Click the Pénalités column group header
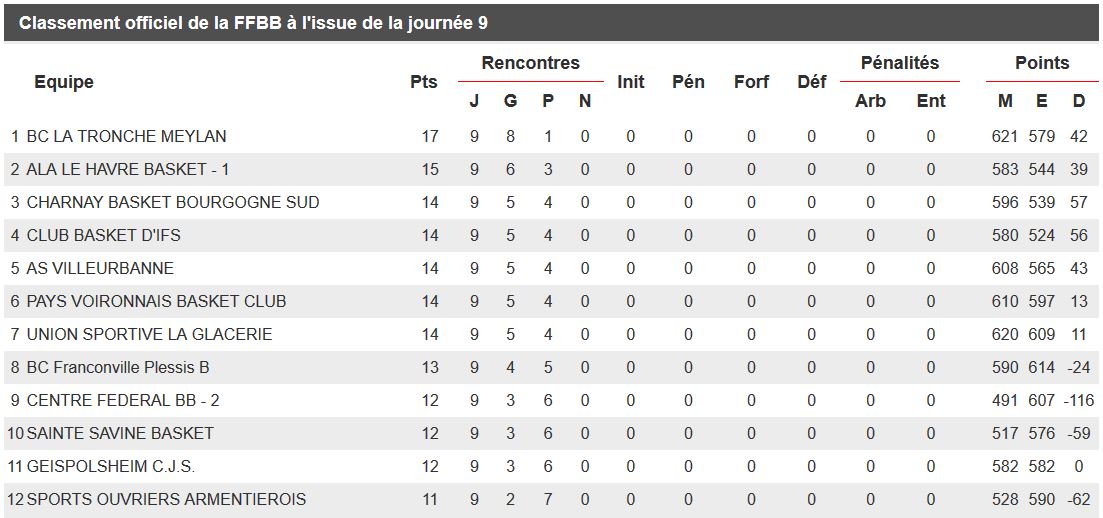 click(900, 63)
